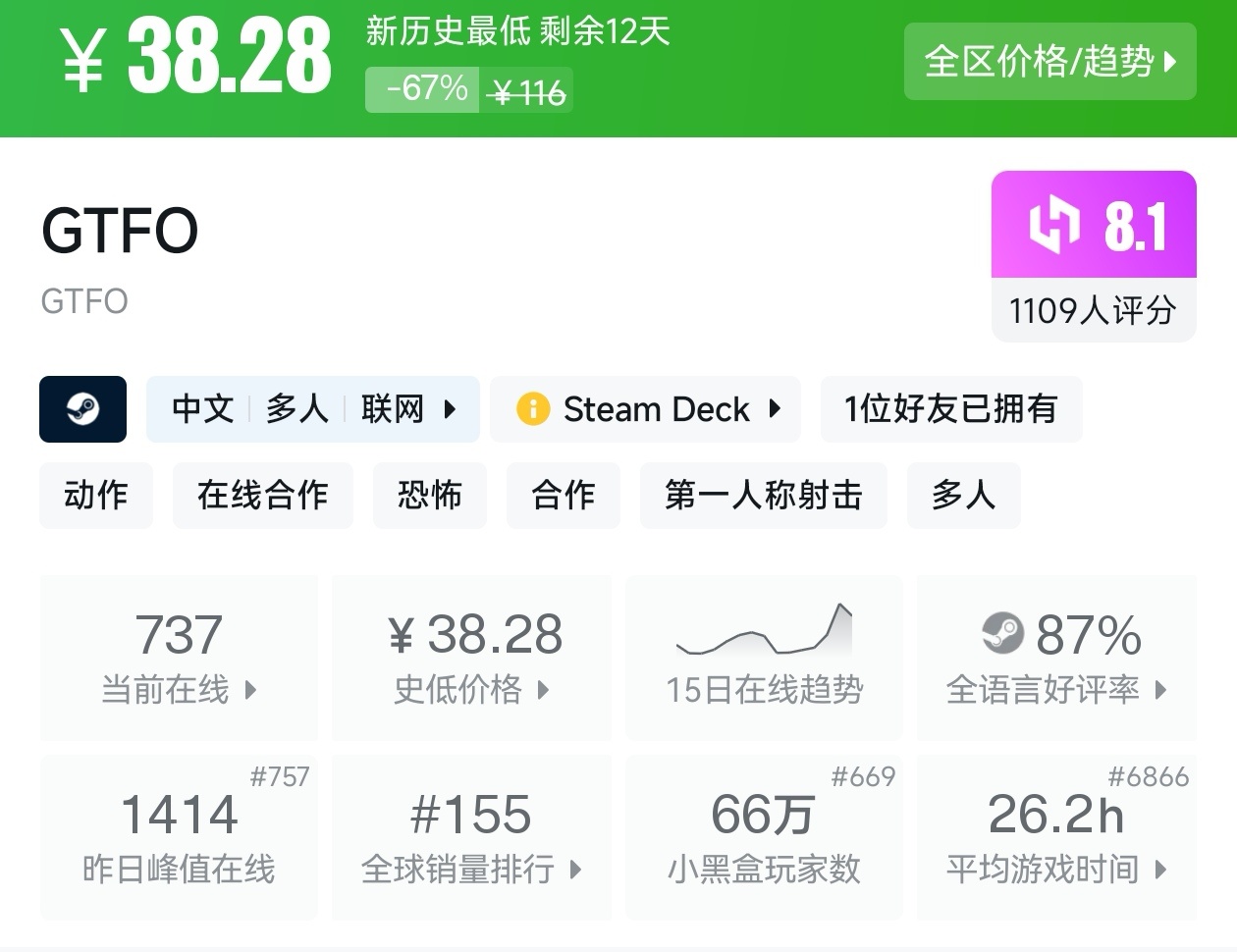Select the 第一人称射击 tag
Viewport: 1237px width, 952px height.
(x=763, y=495)
